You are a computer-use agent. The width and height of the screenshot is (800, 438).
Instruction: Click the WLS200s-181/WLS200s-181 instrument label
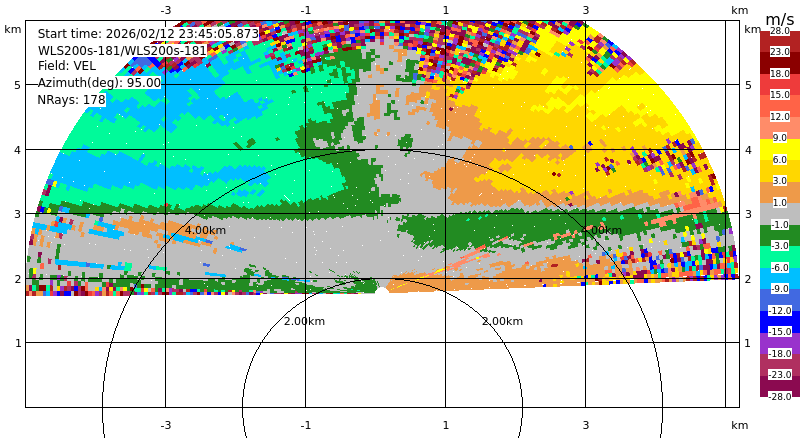(x=122, y=50)
